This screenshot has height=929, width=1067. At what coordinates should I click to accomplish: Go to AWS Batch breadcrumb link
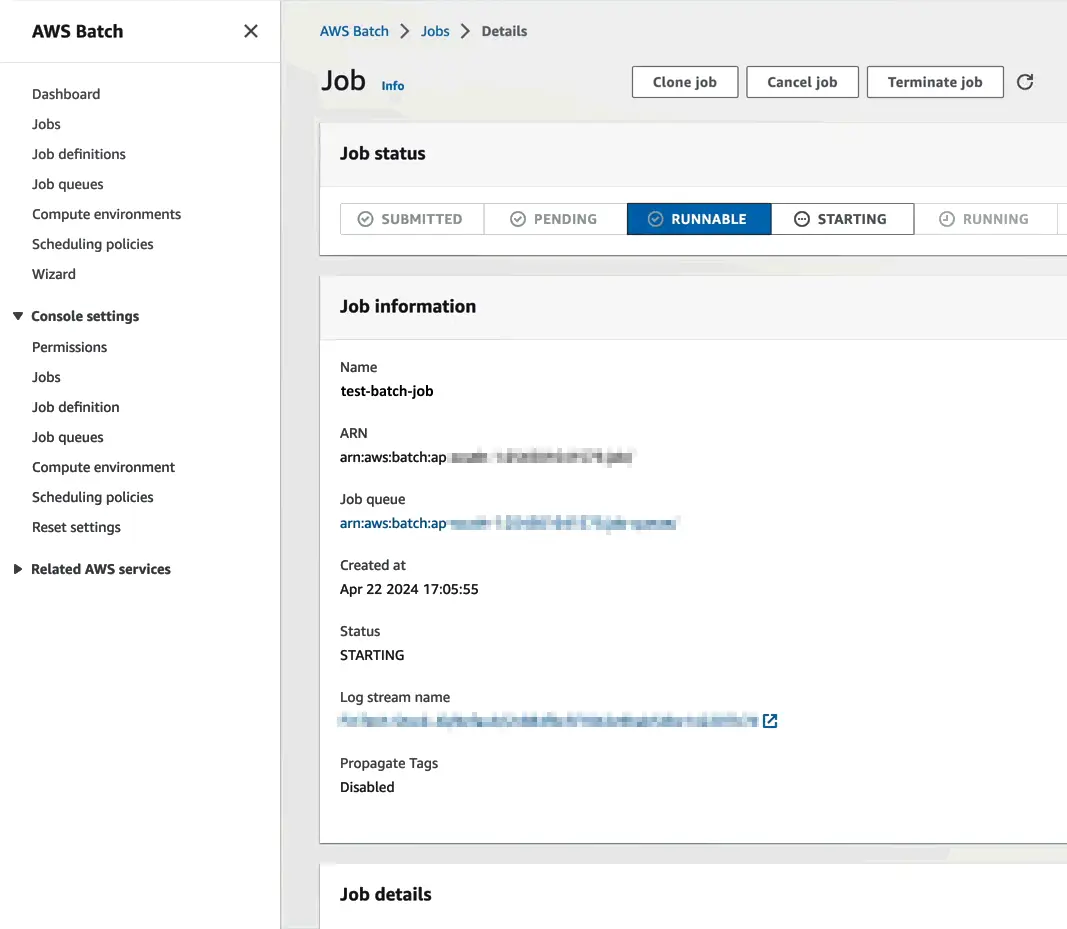355,31
